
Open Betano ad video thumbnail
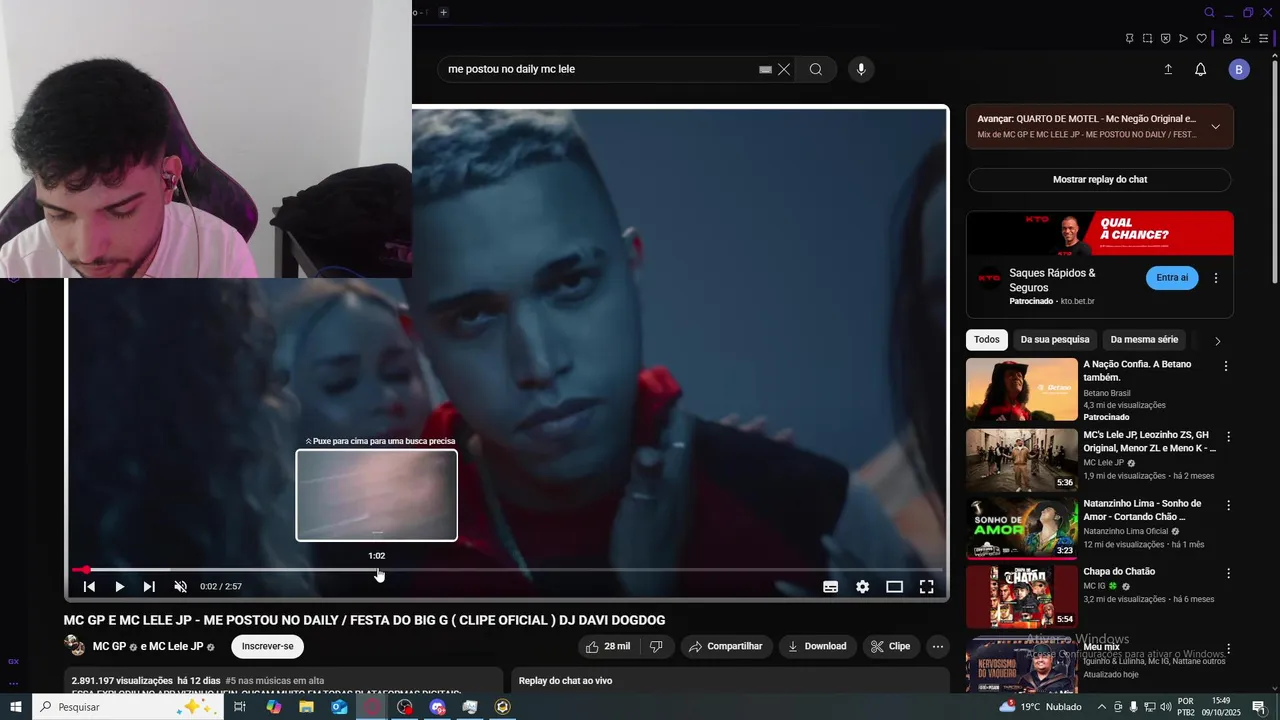1022,390
